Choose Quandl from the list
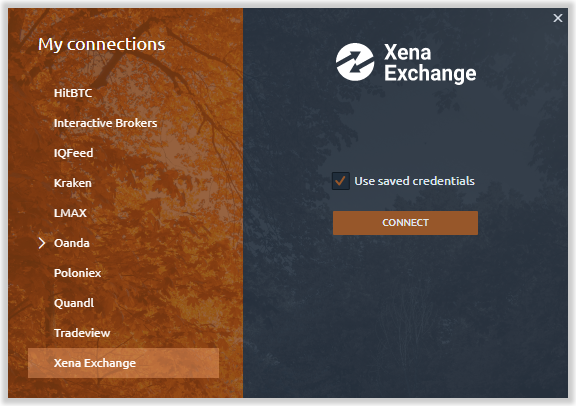Screen dimensions: 576x406 (x=74, y=303)
